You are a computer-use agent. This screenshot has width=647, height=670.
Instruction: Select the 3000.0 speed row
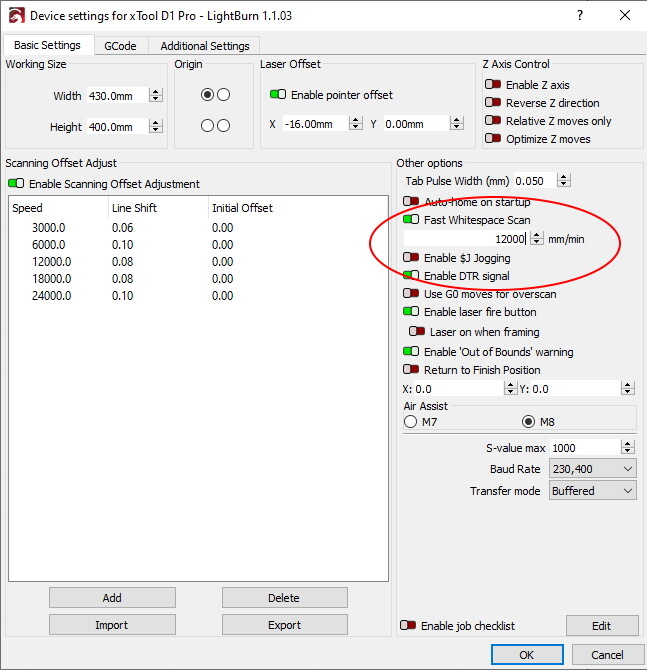point(198,227)
